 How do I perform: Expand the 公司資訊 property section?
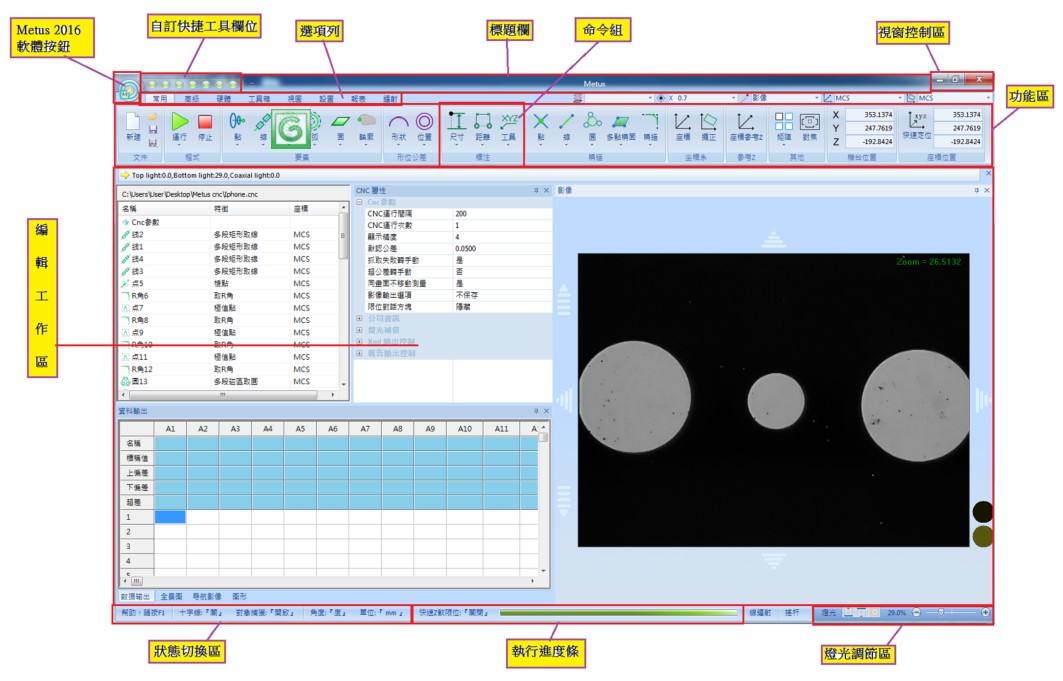[359, 318]
